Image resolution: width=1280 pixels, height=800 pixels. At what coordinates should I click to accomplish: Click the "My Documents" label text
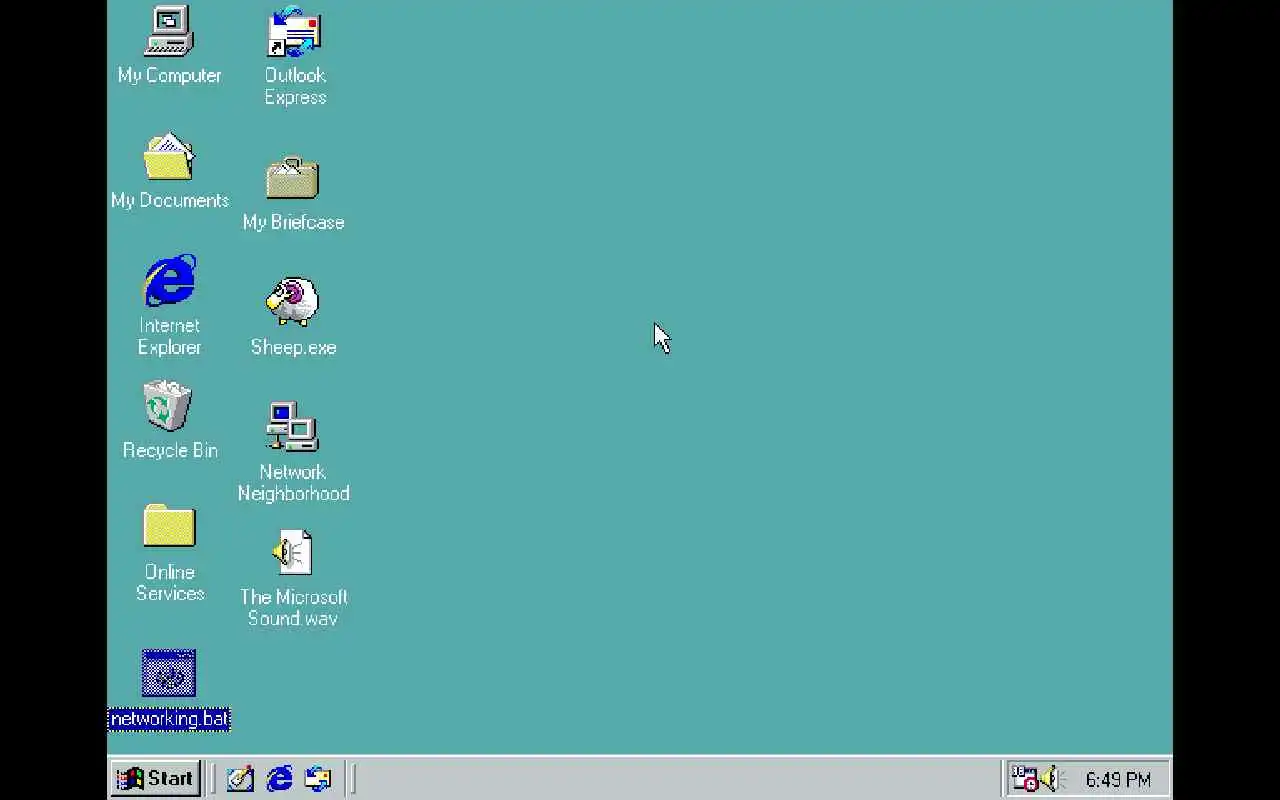coord(170,200)
